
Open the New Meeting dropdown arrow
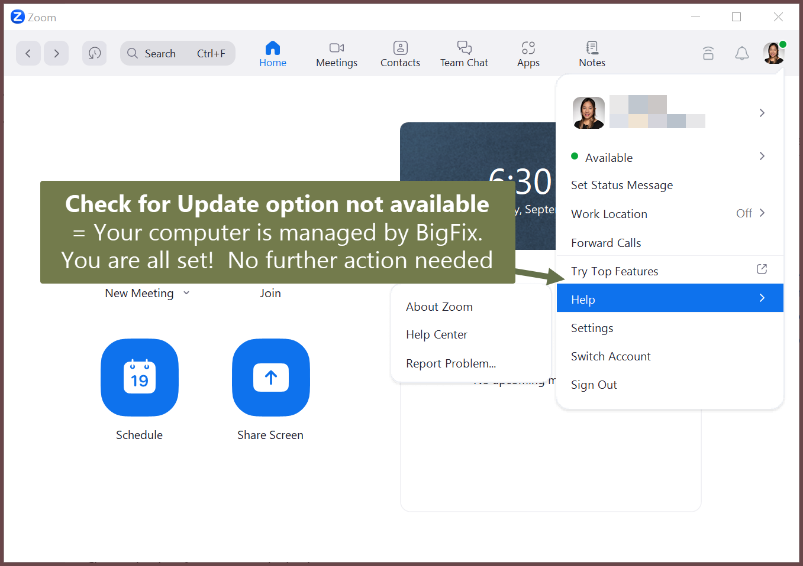pos(186,293)
